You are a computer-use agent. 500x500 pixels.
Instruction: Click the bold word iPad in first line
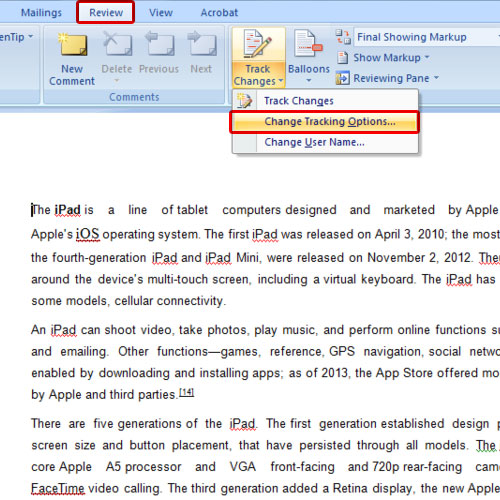[x=68, y=210]
